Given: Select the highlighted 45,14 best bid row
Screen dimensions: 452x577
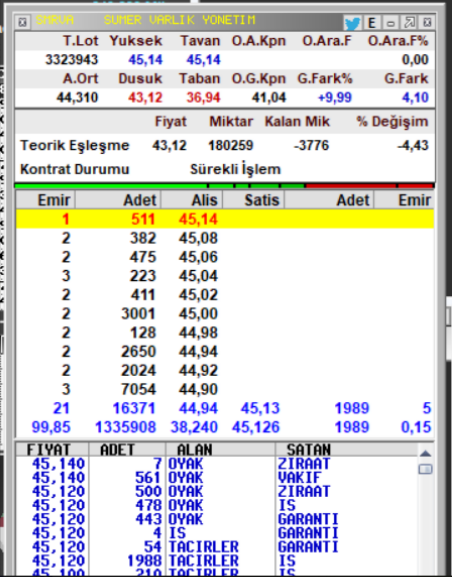Looking at the screenshot, I should click(225, 219).
